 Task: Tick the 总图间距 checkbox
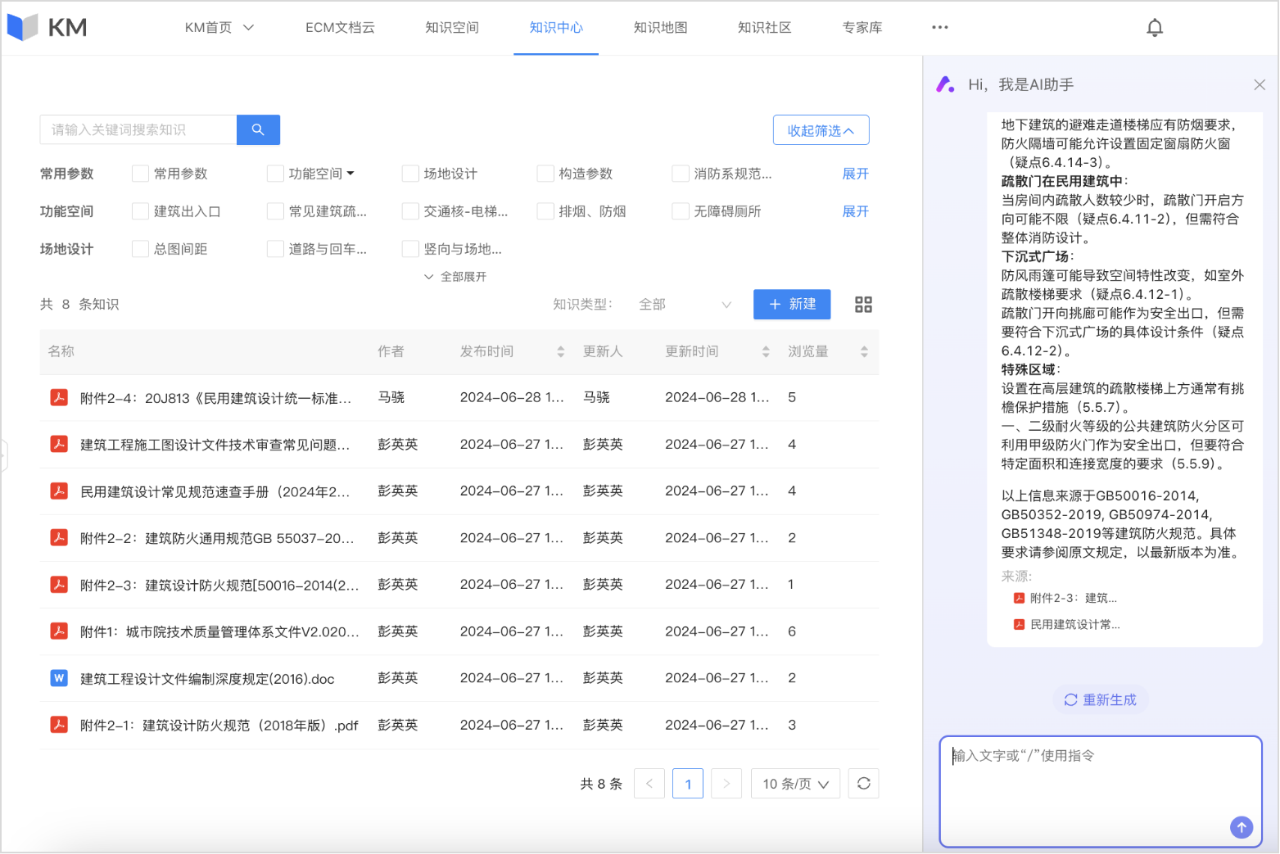tap(140, 249)
